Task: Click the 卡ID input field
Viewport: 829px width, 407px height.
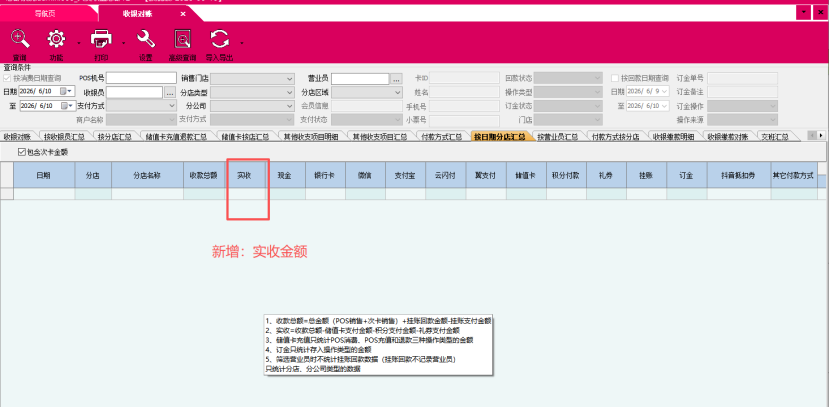Action: pos(464,78)
